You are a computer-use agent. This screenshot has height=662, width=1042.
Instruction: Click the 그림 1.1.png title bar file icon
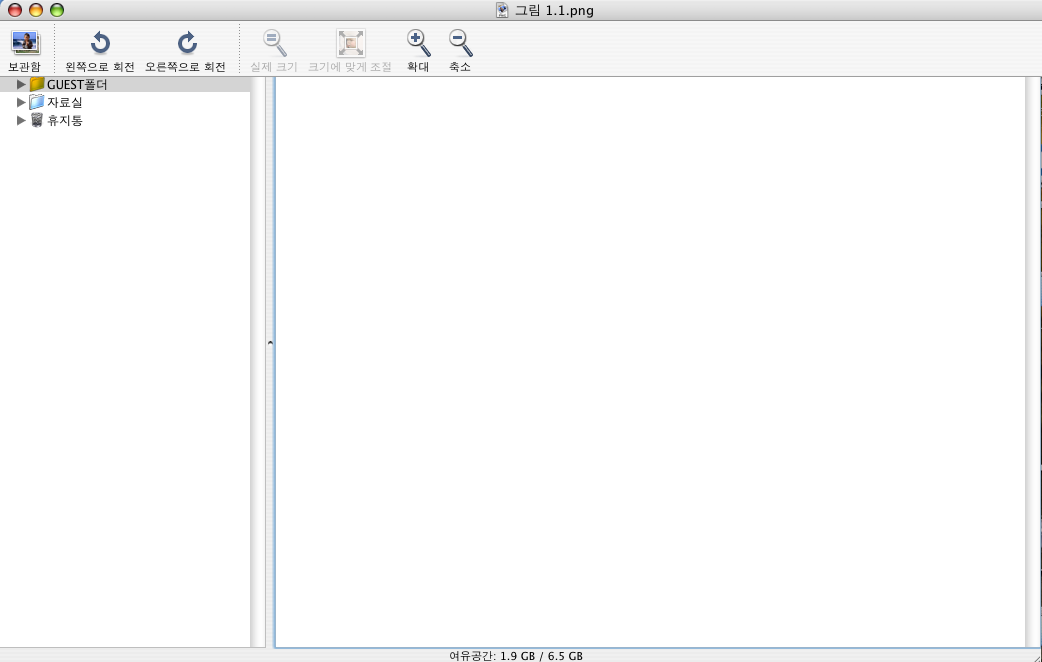(x=502, y=10)
